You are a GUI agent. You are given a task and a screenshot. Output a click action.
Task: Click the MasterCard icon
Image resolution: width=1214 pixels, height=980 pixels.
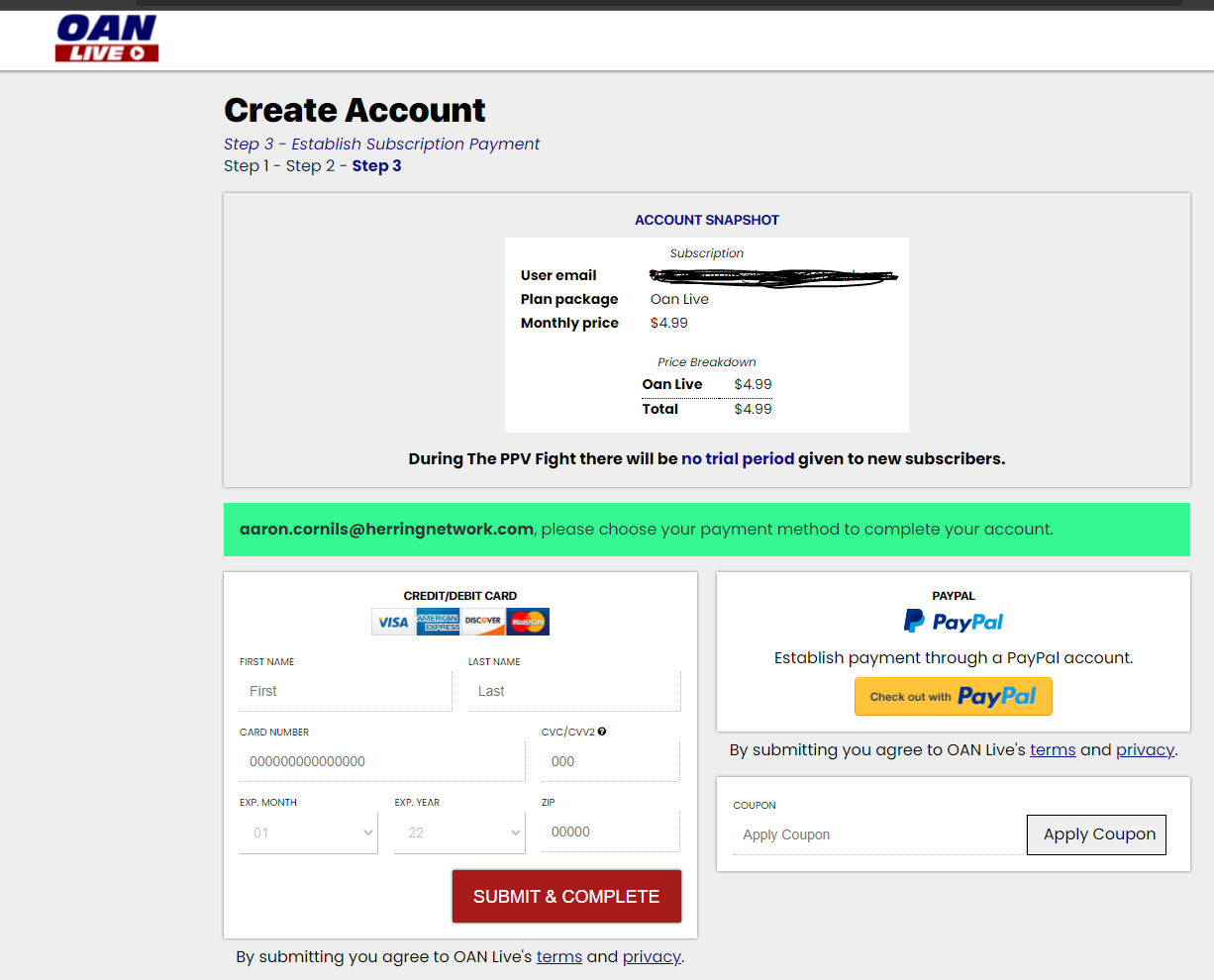point(528,622)
